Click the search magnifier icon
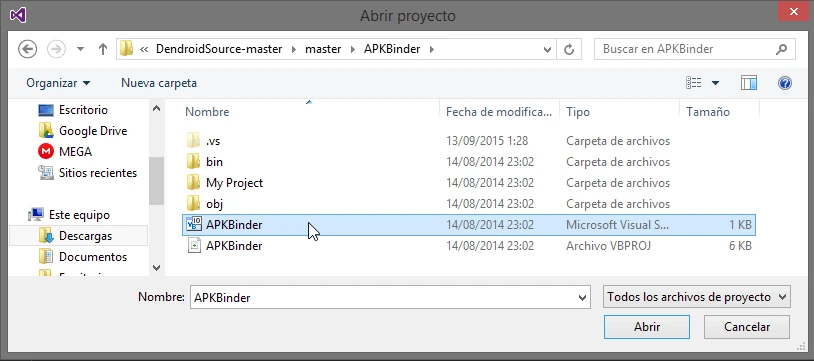This screenshot has width=814, height=361. coord(781,49)
